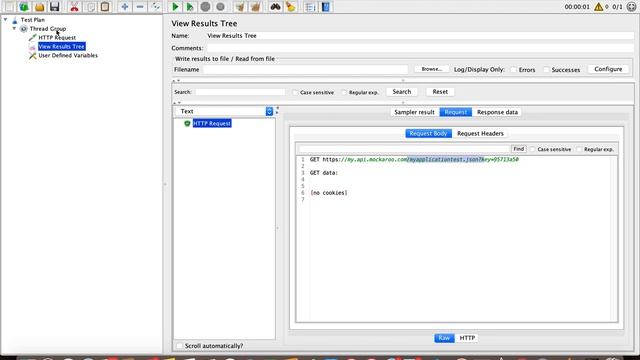Click the Paste clipboard icon
640x360 pixels.
click(105, 7)
